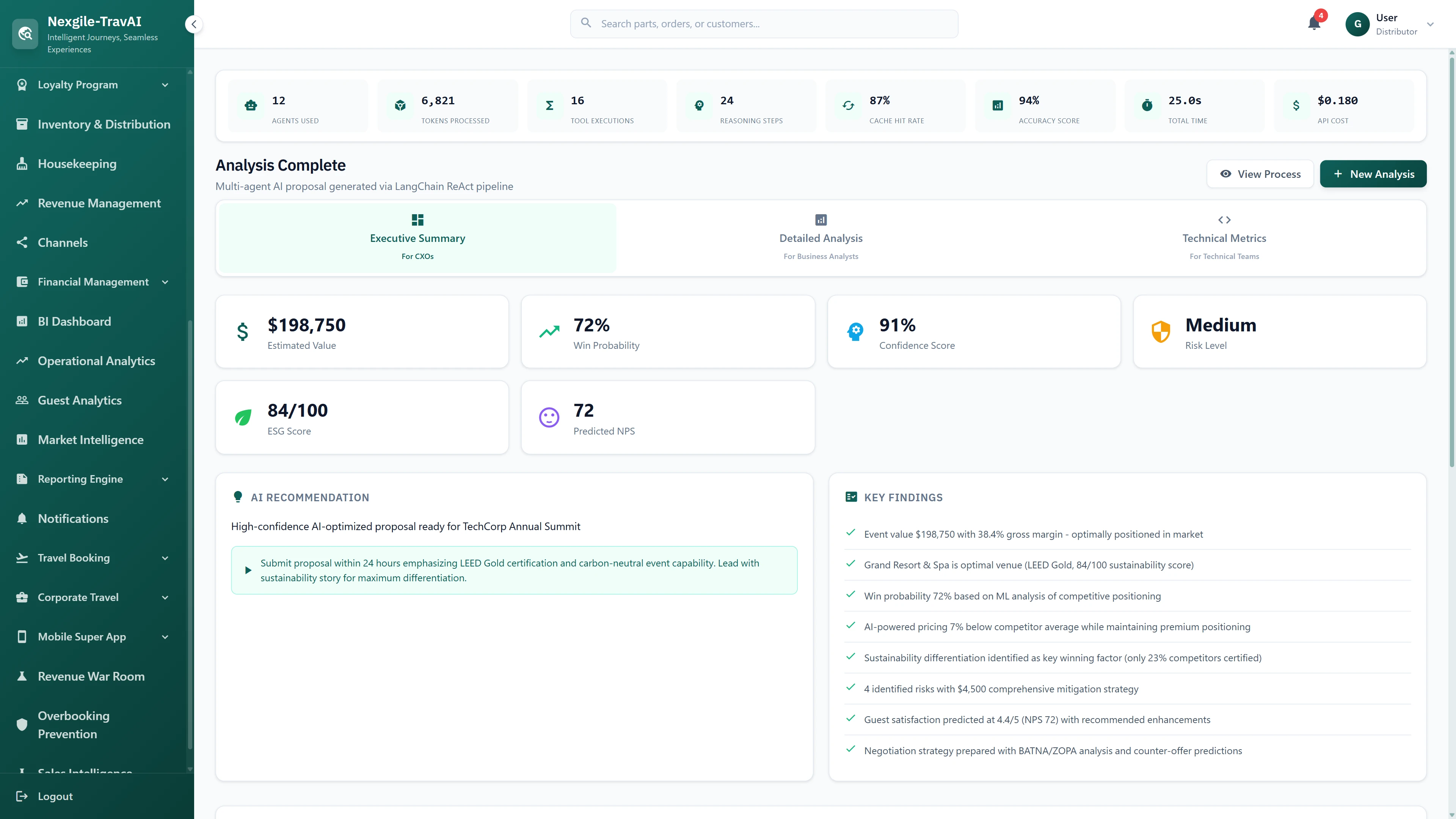The height and width of the screenshot is (819, 1456).
Task: Open the Corporate Travel submenu
Action: [165, 598]
